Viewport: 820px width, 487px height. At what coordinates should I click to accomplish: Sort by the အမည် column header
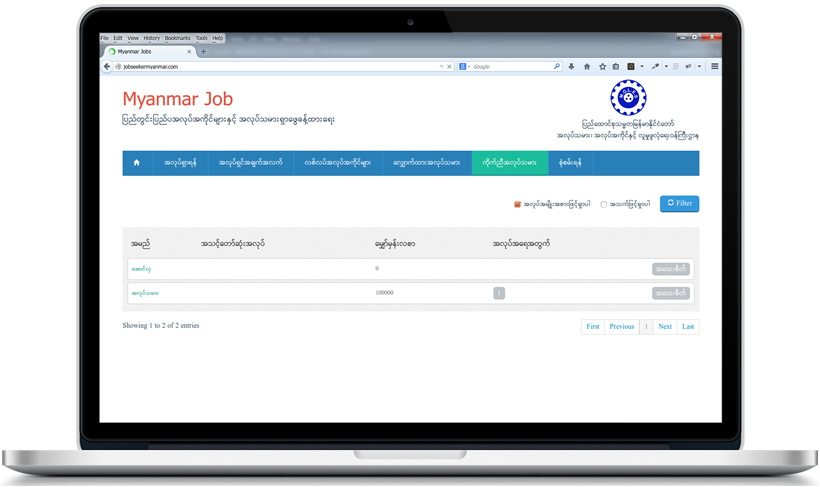[x=140, y=244]
